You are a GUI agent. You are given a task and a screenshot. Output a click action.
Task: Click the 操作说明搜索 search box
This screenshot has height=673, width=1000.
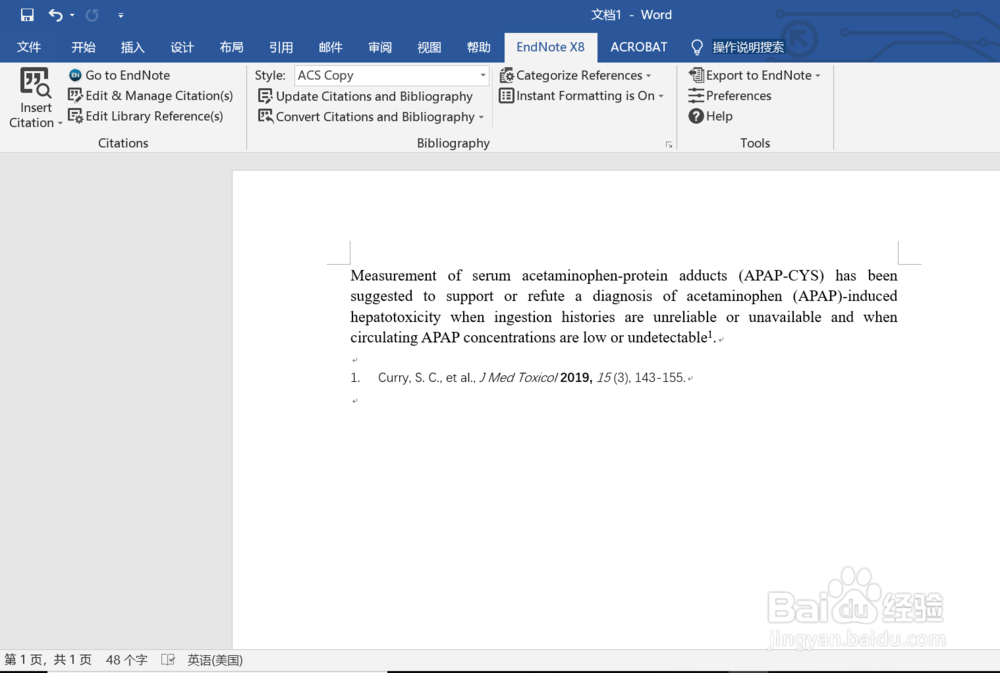coord(748,47)
